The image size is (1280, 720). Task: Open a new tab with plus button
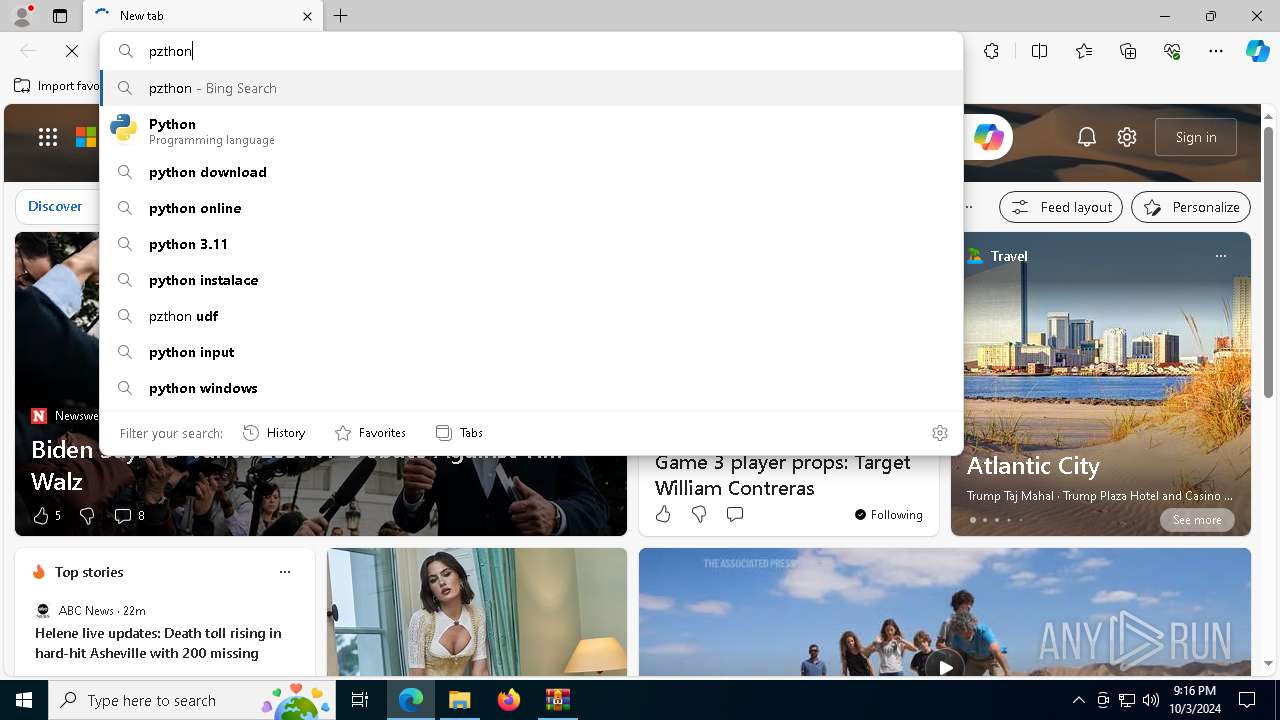341,16
